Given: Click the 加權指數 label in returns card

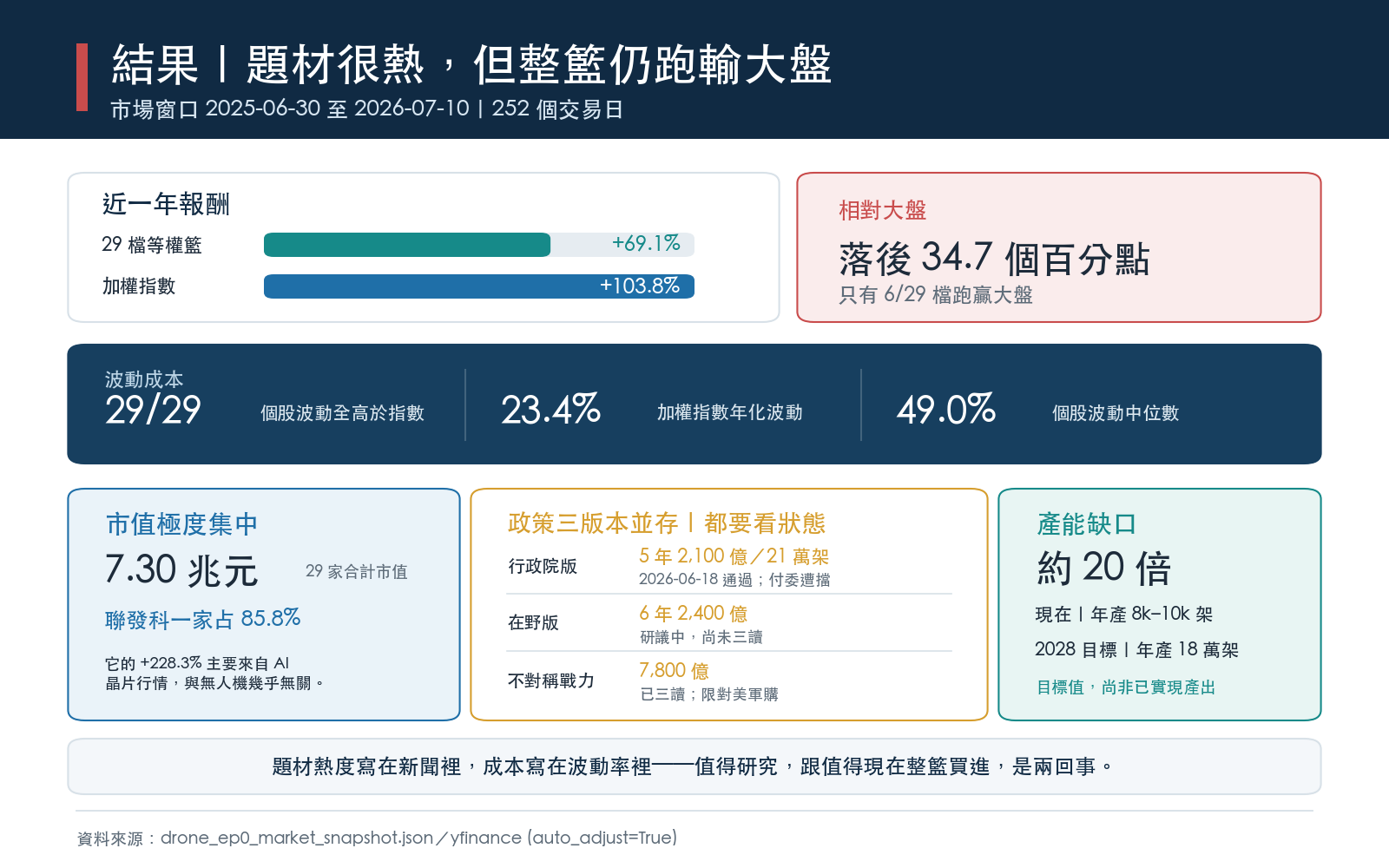Looking at the screenshot, I should click(x=139, y=286).
